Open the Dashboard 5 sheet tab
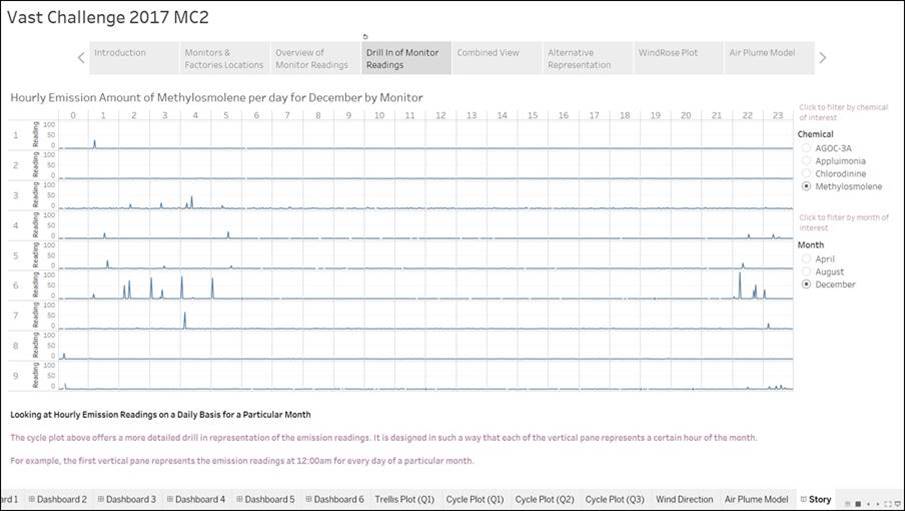Viewport: 905px width, 511px height. [265, 499]
